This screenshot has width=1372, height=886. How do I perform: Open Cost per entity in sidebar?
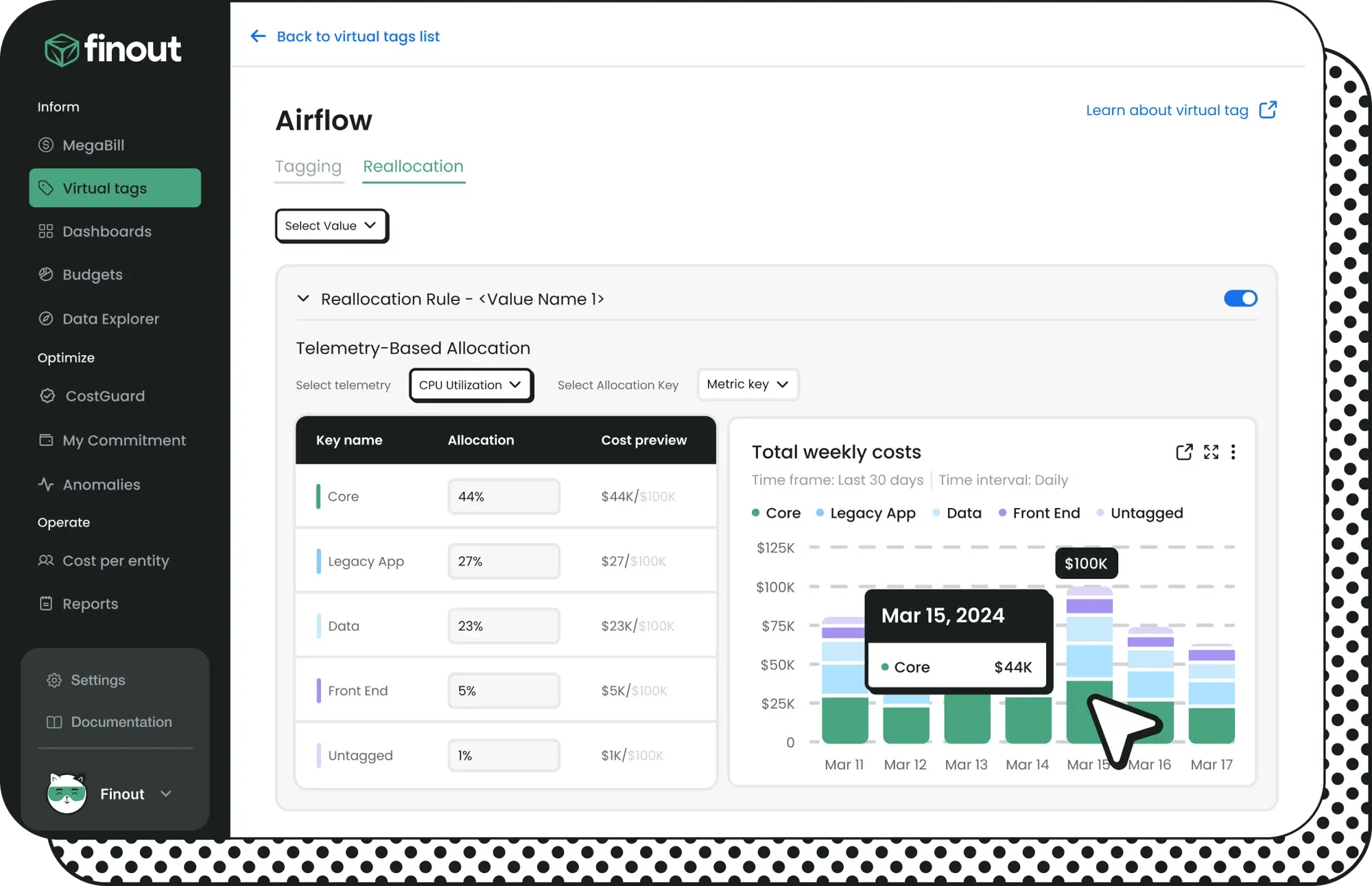pyautogui.click(x=115, y=560)
